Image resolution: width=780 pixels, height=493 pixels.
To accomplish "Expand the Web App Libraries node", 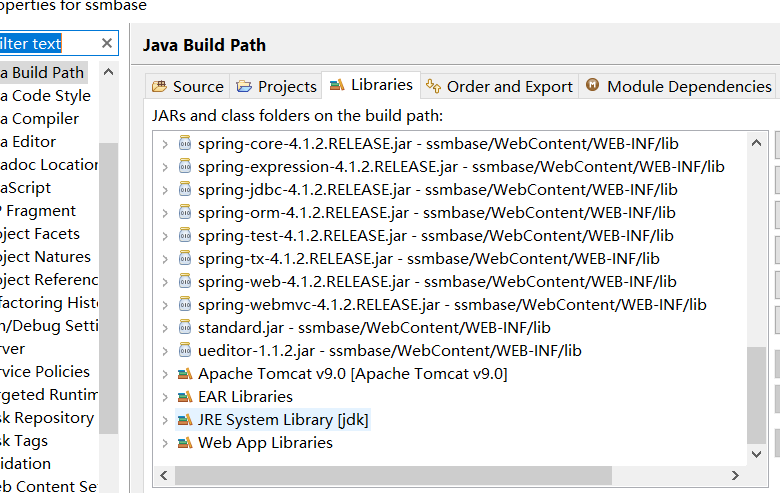I will coord(166,443).
